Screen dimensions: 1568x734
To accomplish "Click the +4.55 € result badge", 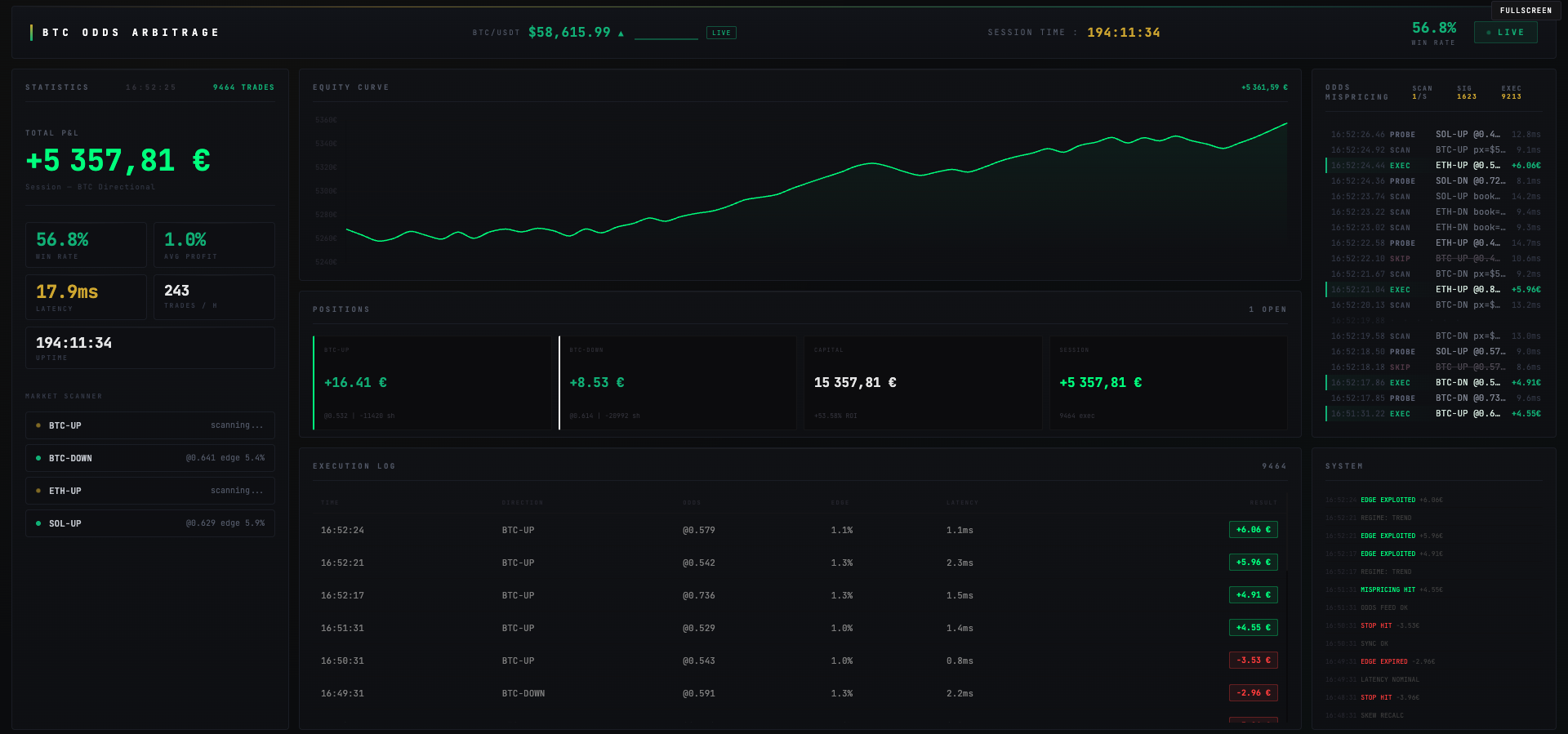I will pos(1254,628).
